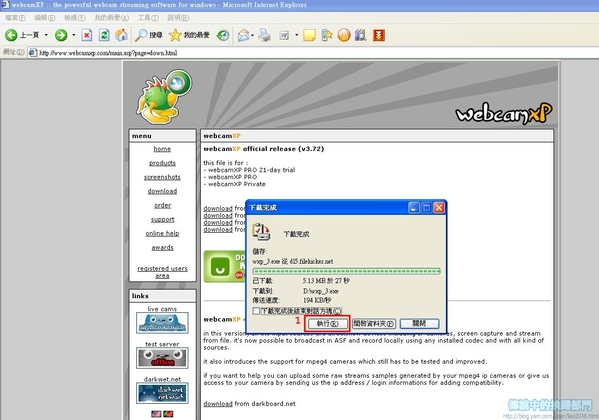Click the Close button in download dialog
The height and width of the screenshot is (420, 599).
coord(419,324)
